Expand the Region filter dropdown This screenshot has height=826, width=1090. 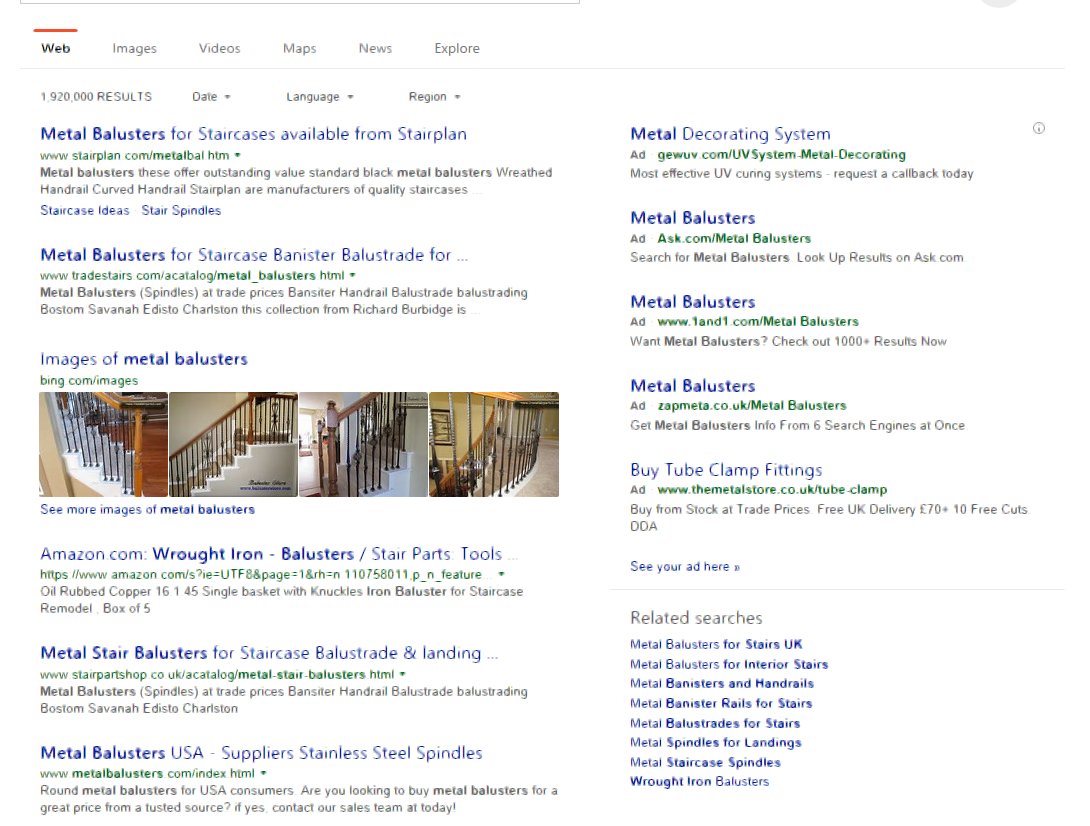point(434,97)
